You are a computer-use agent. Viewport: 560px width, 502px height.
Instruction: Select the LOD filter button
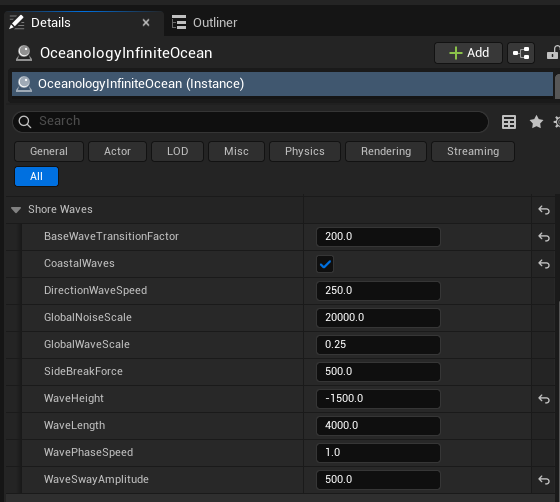(x=178, y=151)
